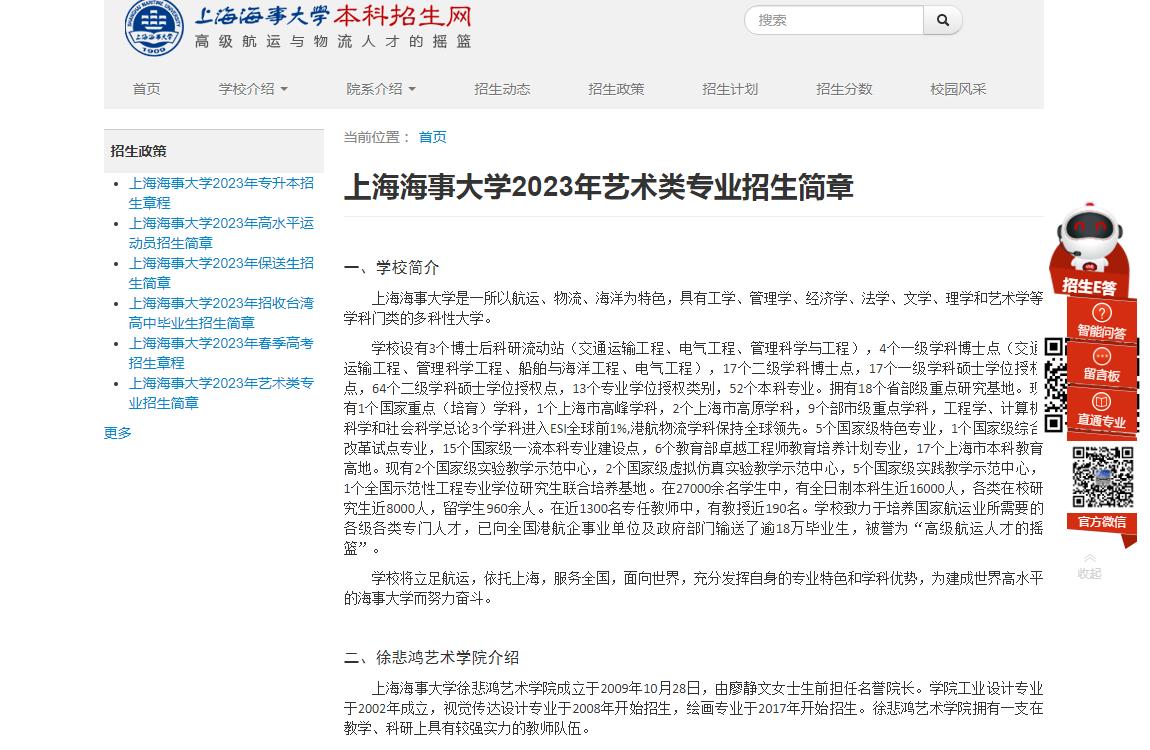This screenshot has width=1150, height=750.
Task: Click the slogan 高级航运与物流人才的摇篮
Action: [x=333, y=42]
